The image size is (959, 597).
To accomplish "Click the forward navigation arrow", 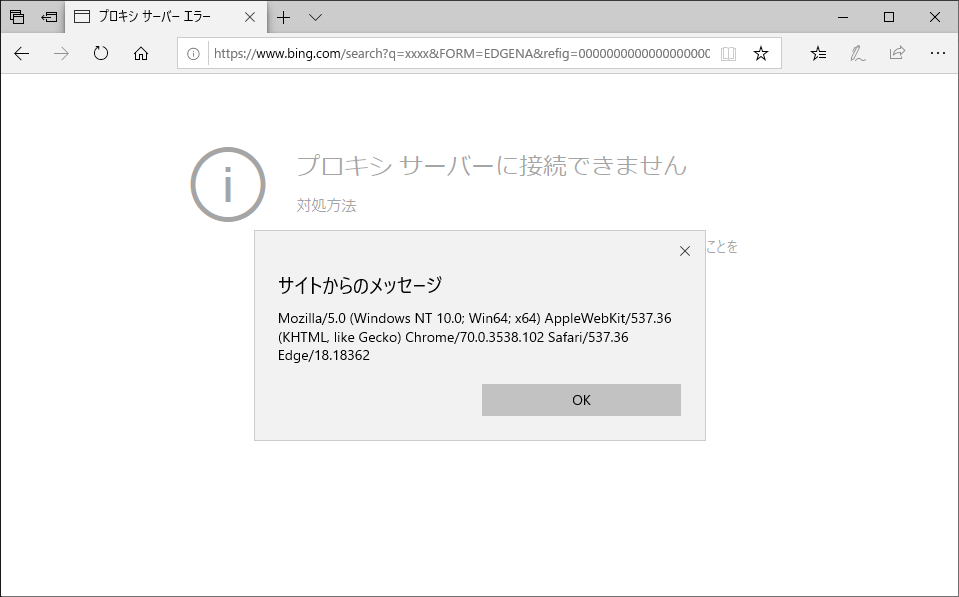I will pyautogui.click(x=61, y=54).
